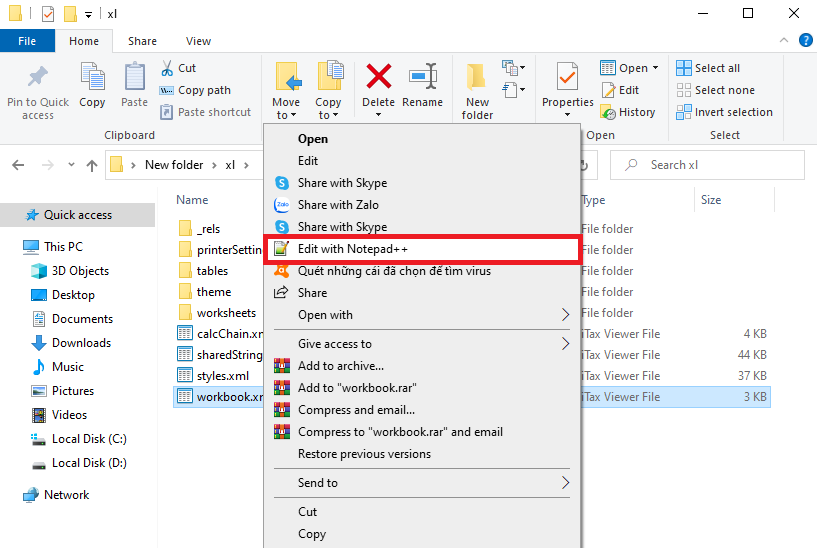Choose Compress to "workbook.rar" and email
The width and height of the screenshot is (818, 548).
pyautogui.click(x=400, y=432)
